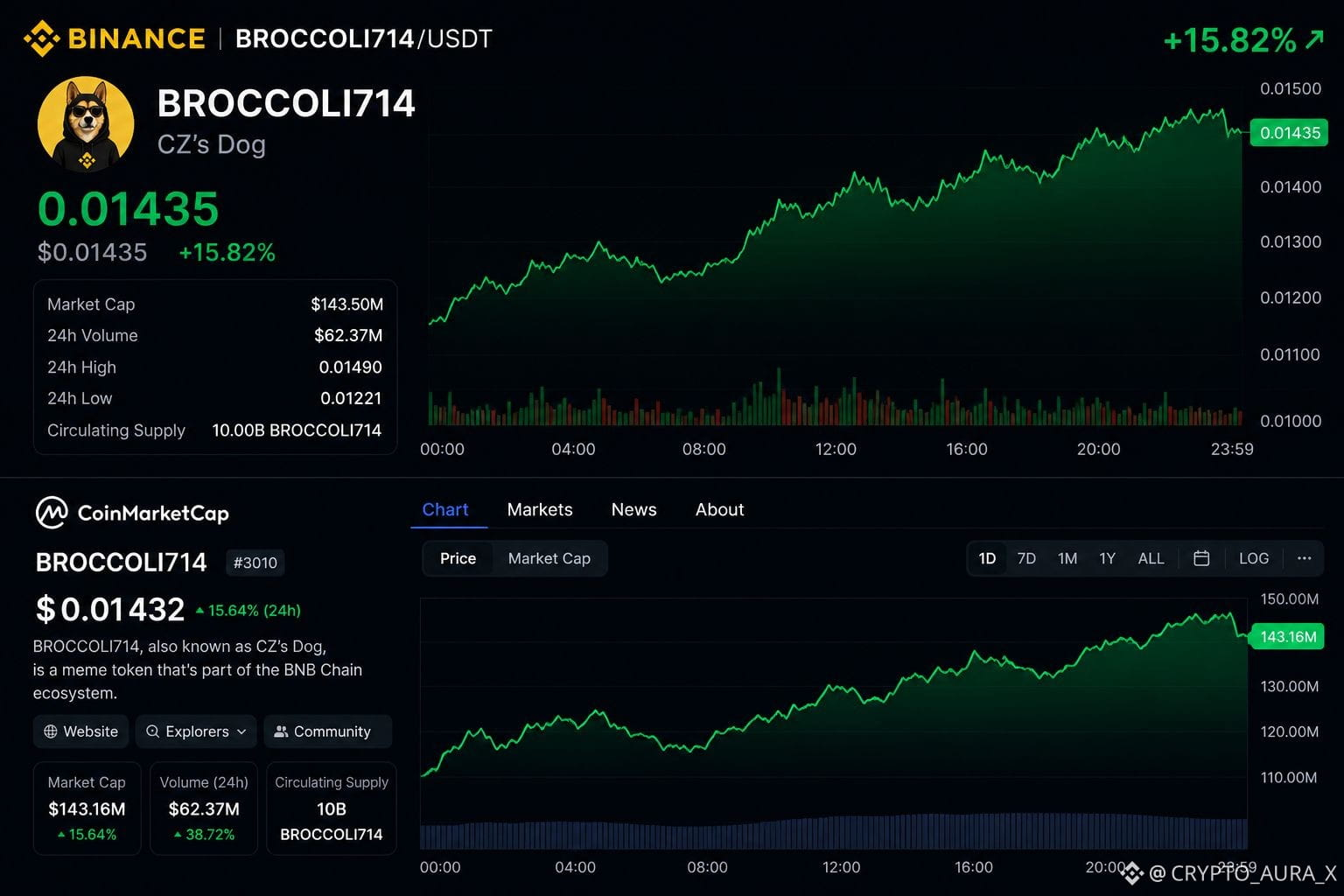Screen dimensions: 1344x896
Task: Click the CoinMarketCap logo
Action: (x=132, y=513)
